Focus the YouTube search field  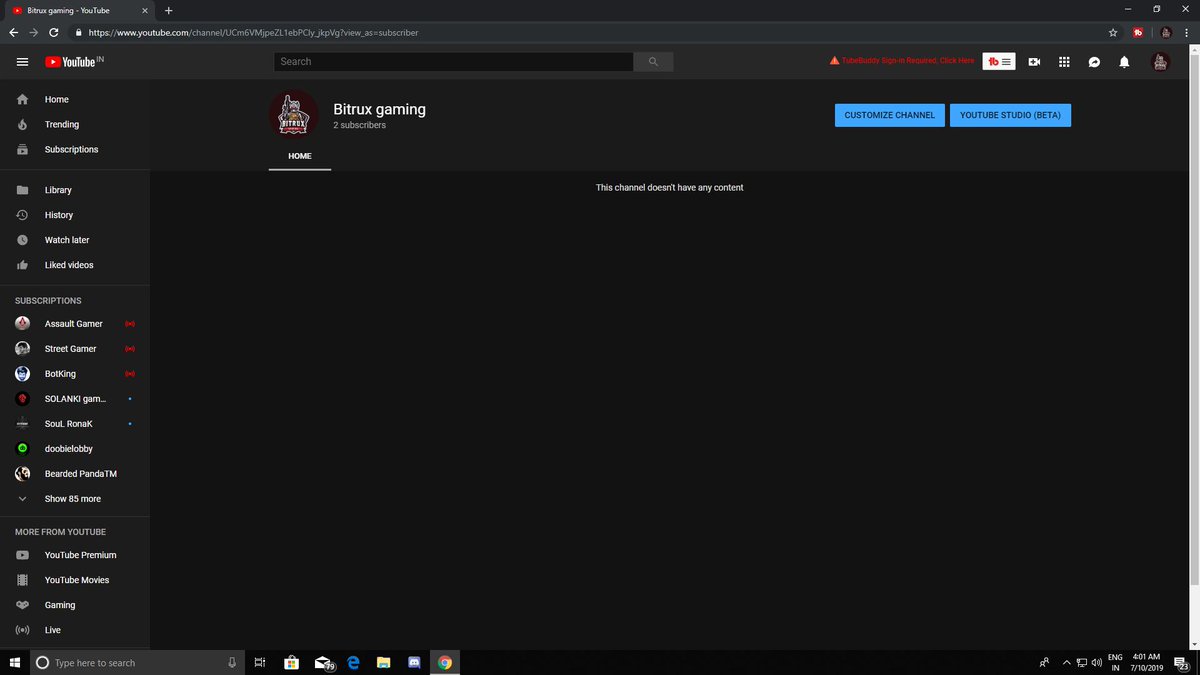(x=453, y=62)
